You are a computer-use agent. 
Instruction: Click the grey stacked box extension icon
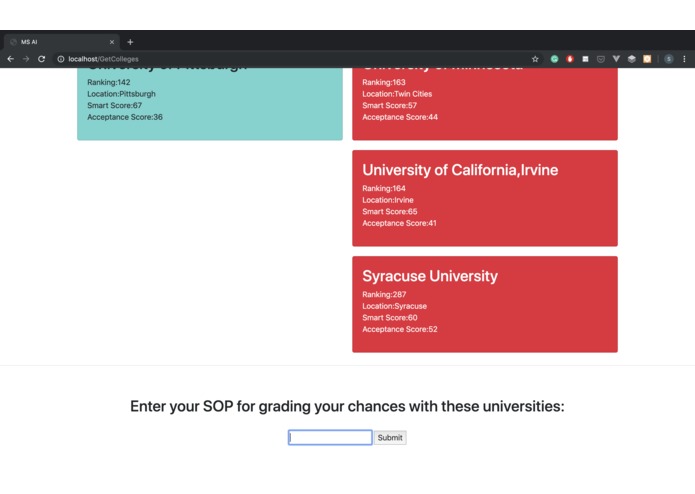pyautogui.click(x=632, y=59)
